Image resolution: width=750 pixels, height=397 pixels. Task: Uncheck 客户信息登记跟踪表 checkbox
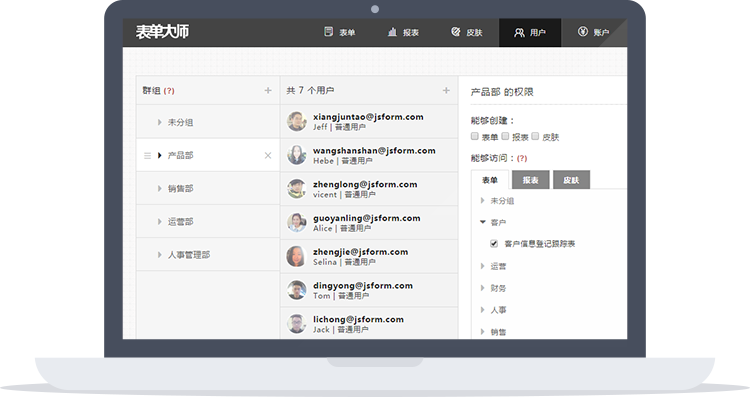pyautogui.click(x=494, y=244)
